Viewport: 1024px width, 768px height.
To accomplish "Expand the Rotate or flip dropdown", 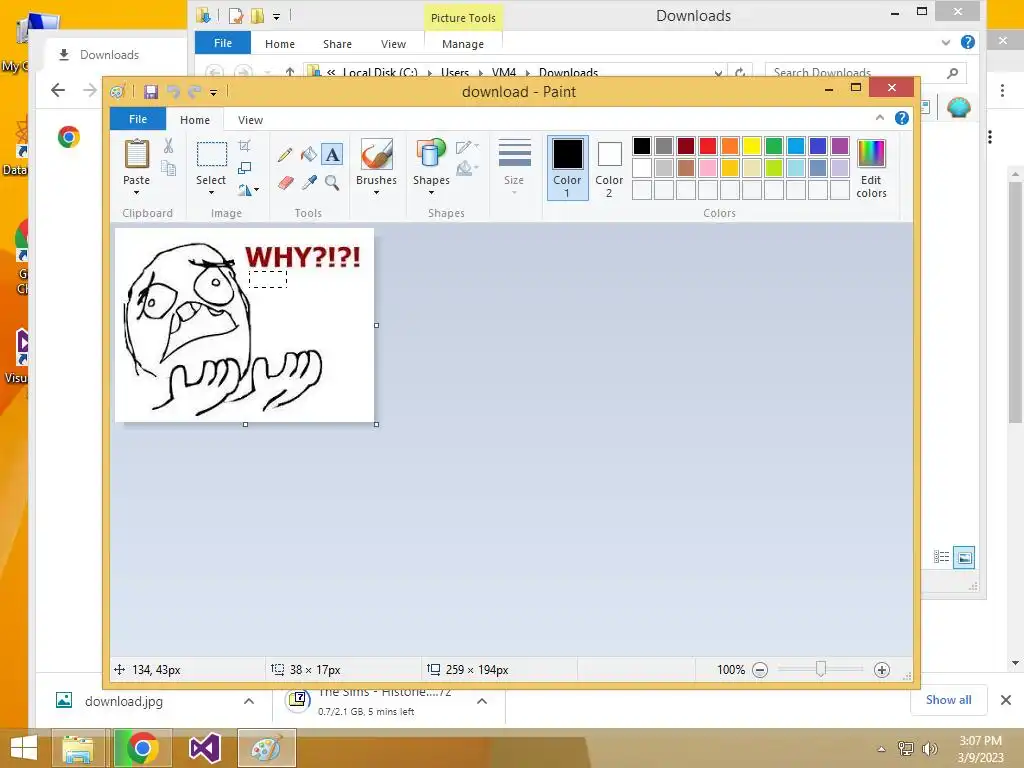I will 248,189.
